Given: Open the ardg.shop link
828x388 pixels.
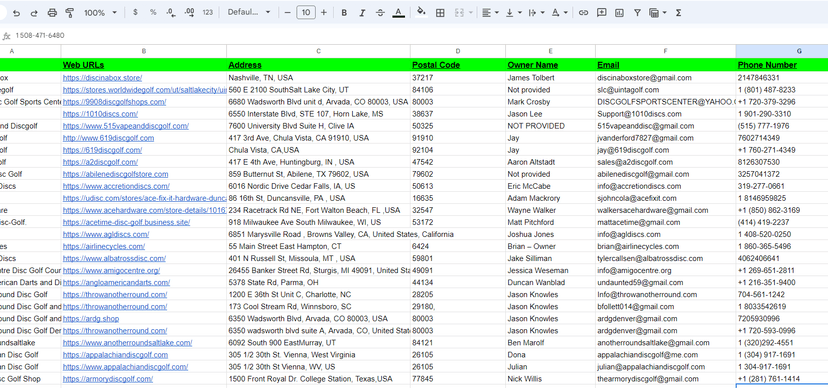Looking at the screenshot, I should [91, 319].
